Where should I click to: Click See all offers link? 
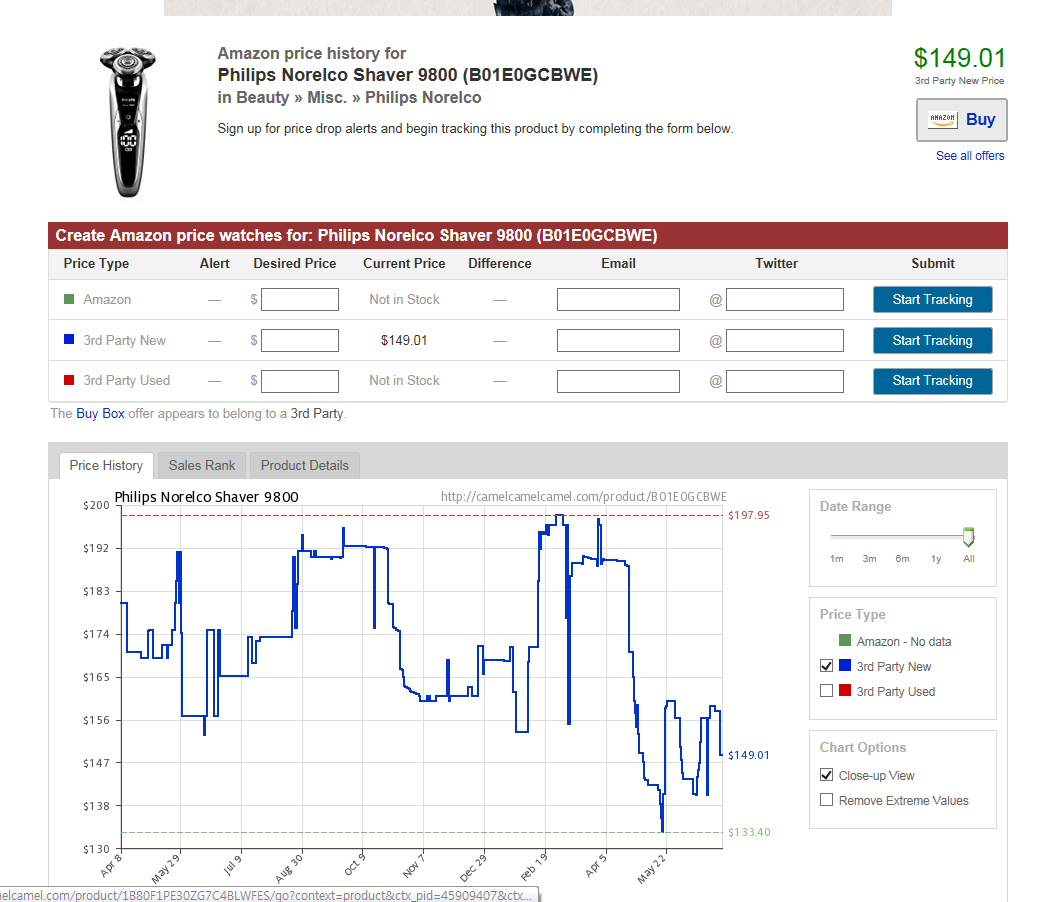click(x=970, y=156)
